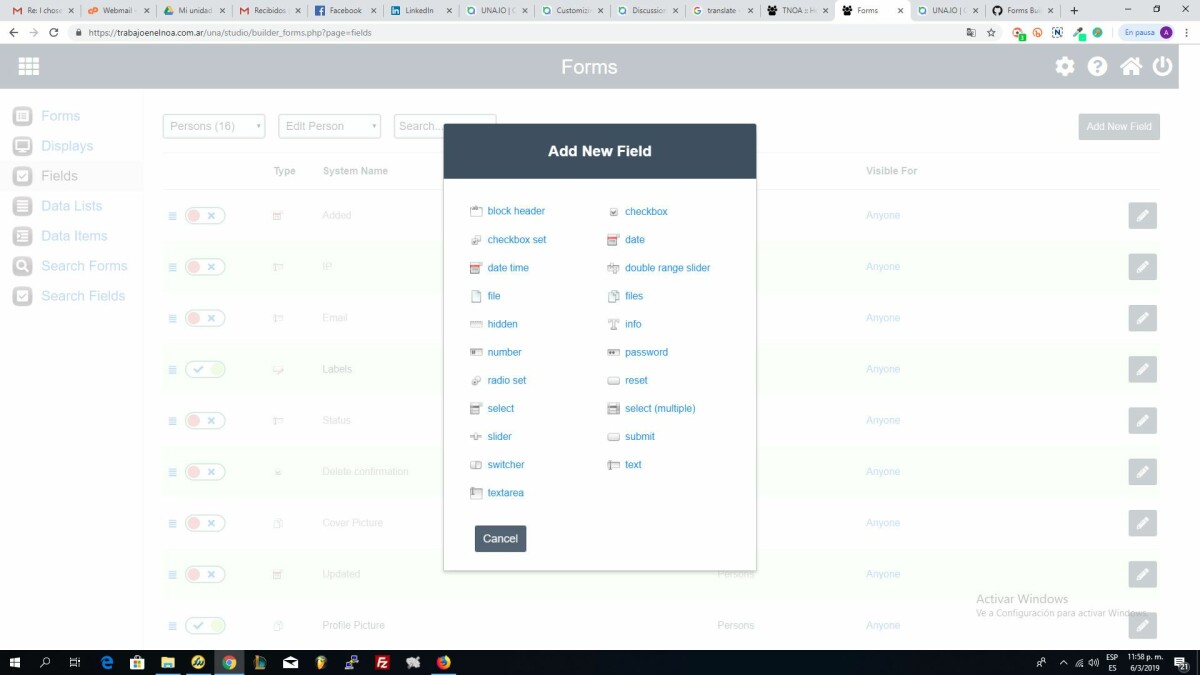Open Firefox from the Windows taskbar
This screenshot has height=675, width=1200.
(443, 662)
